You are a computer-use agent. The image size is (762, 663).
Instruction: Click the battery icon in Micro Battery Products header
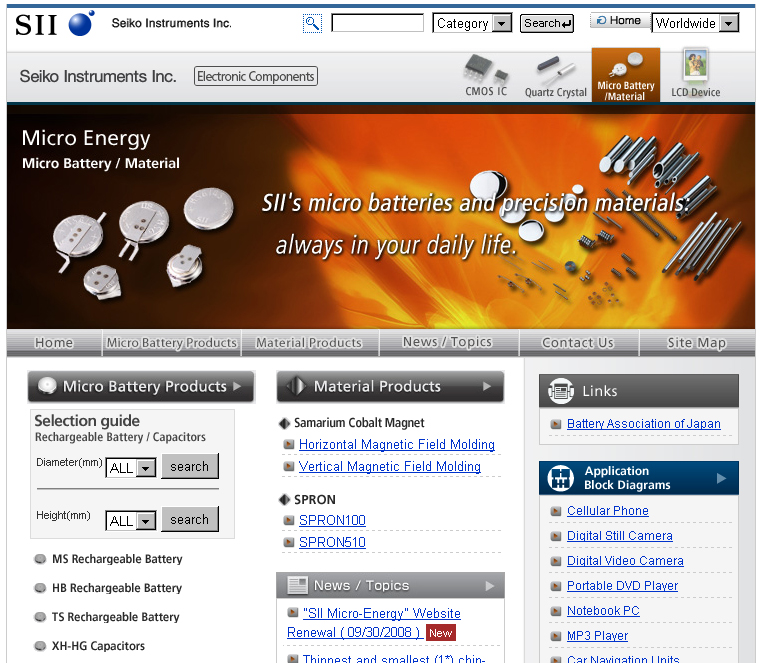tap(47, 386)
